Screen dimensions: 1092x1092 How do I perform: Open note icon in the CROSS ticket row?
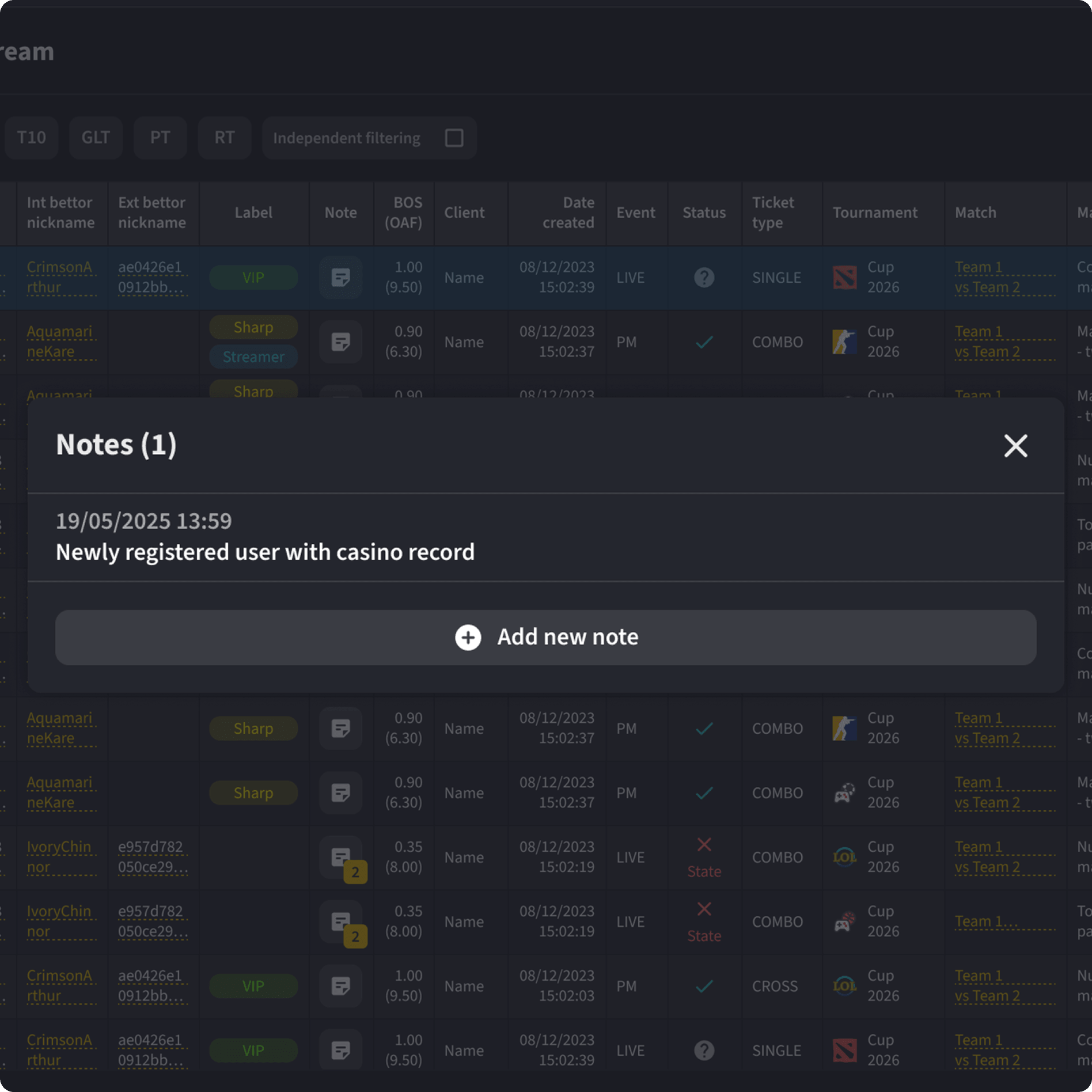click(x=341, y=987)
